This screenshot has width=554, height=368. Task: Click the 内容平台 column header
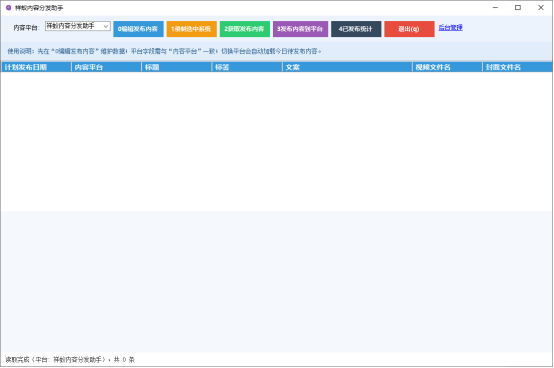(x=107, y=67)
